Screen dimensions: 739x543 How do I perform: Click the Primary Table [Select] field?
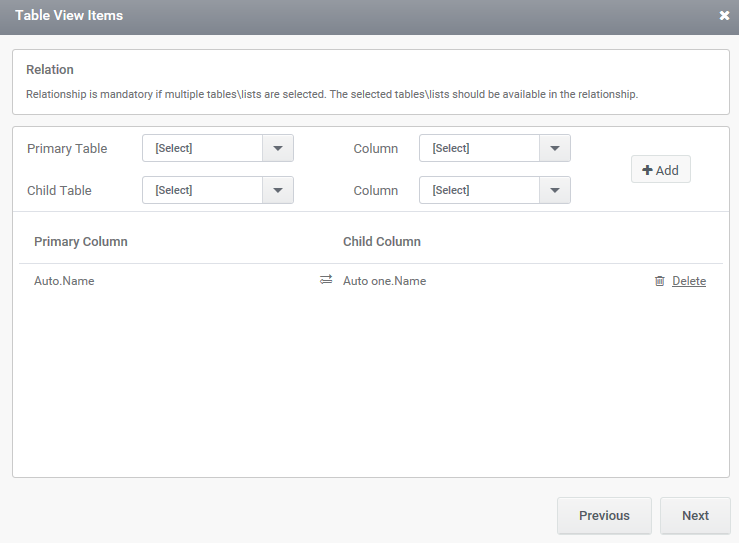[203, 148]
